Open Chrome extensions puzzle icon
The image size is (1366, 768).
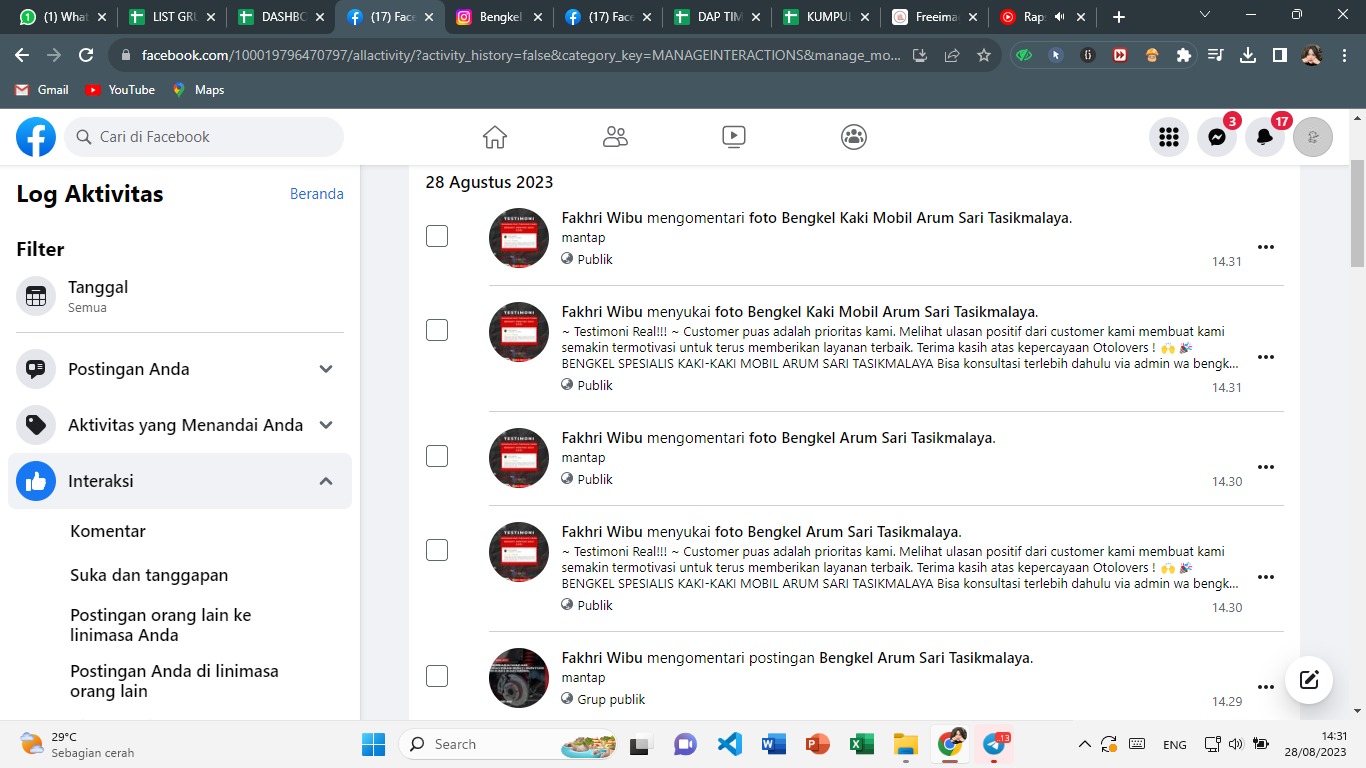[1184, 56]
